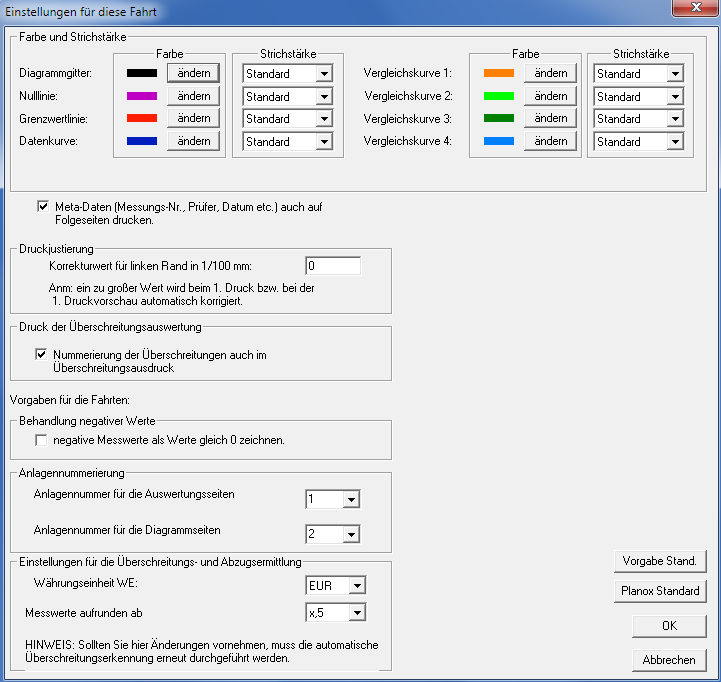
Task: Click ändern next to Vergleichskurve 4
Action: point(550,141)
